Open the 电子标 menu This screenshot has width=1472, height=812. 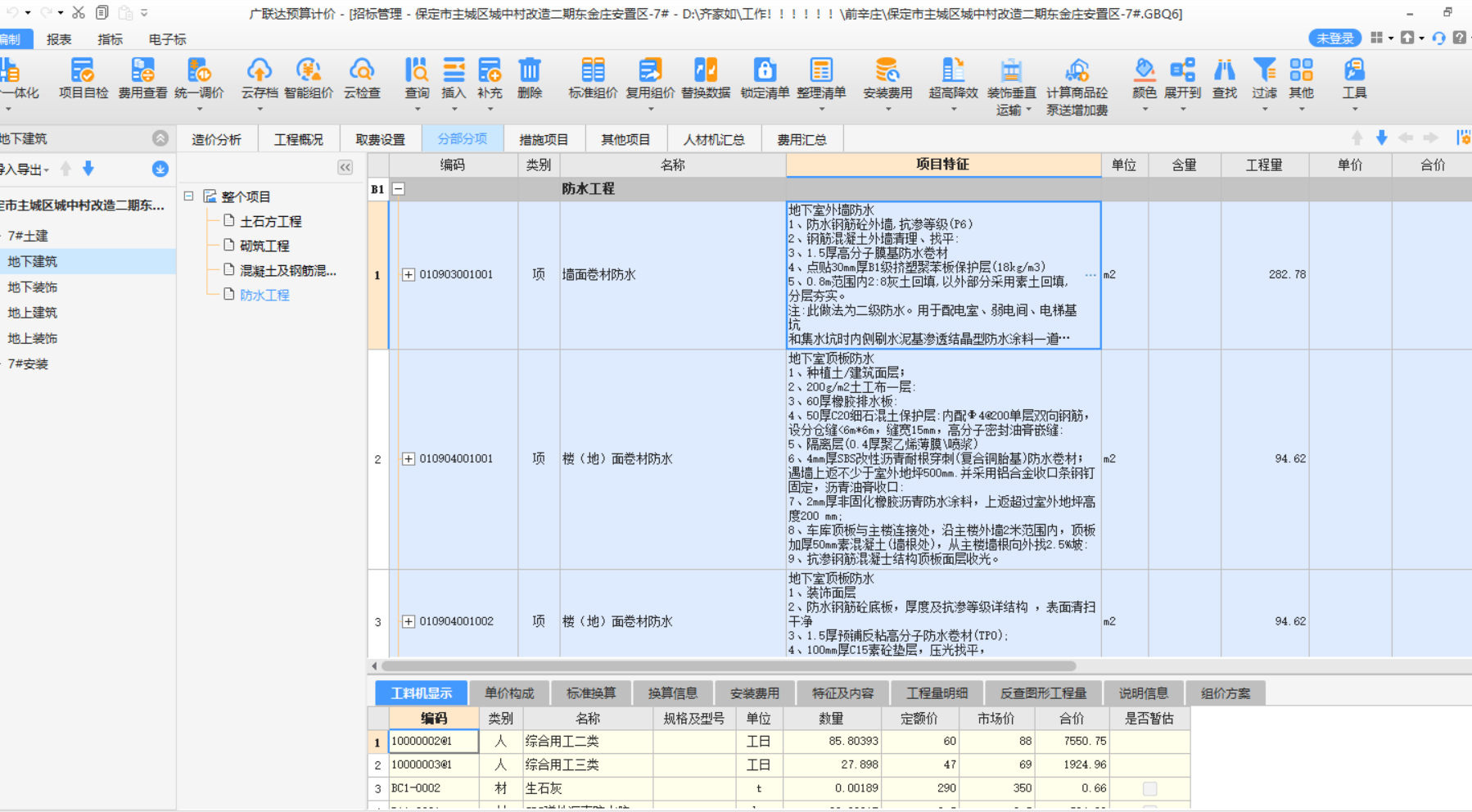(167, 39)
